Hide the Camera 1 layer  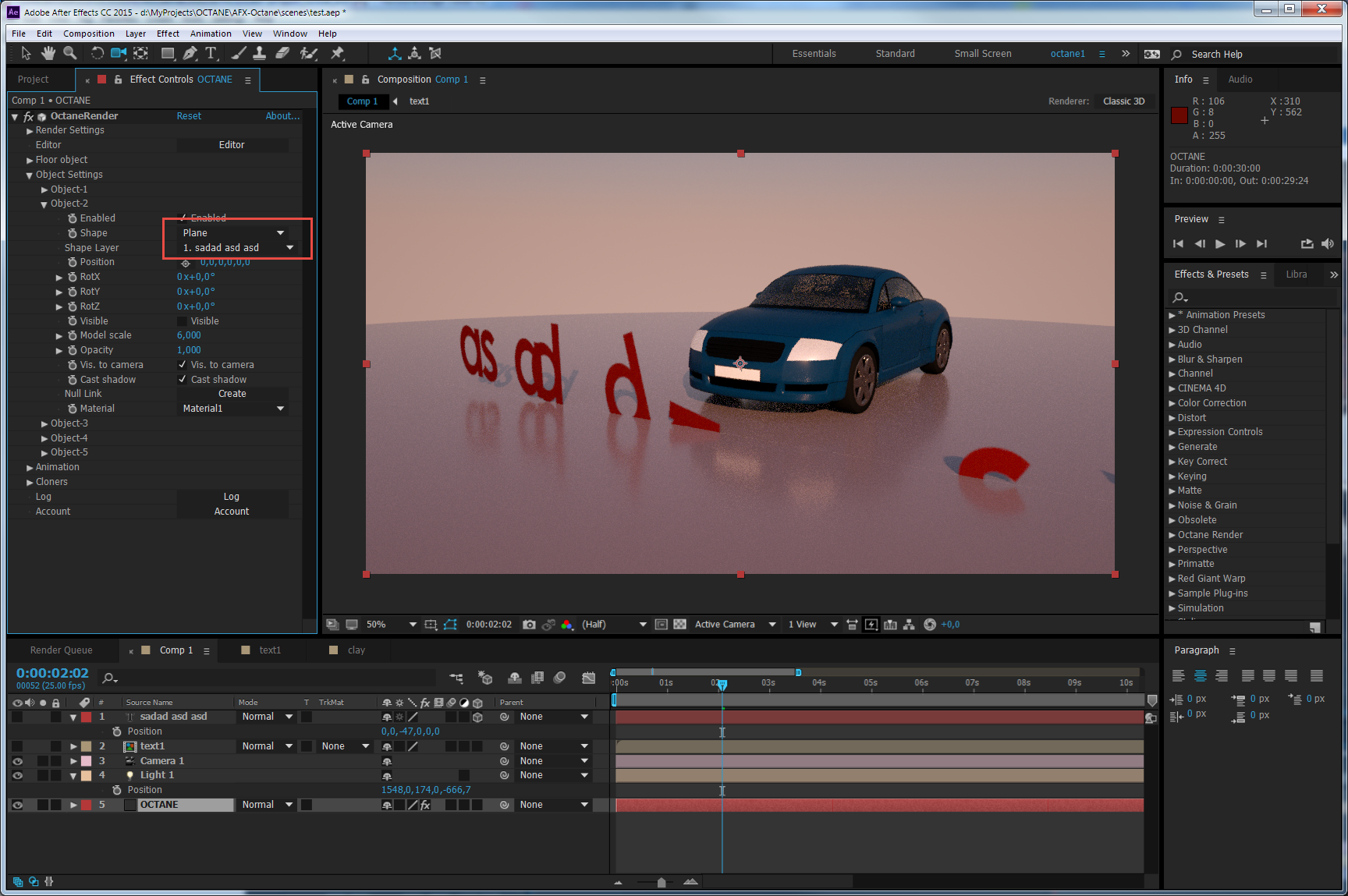click(x=17, y=761)
